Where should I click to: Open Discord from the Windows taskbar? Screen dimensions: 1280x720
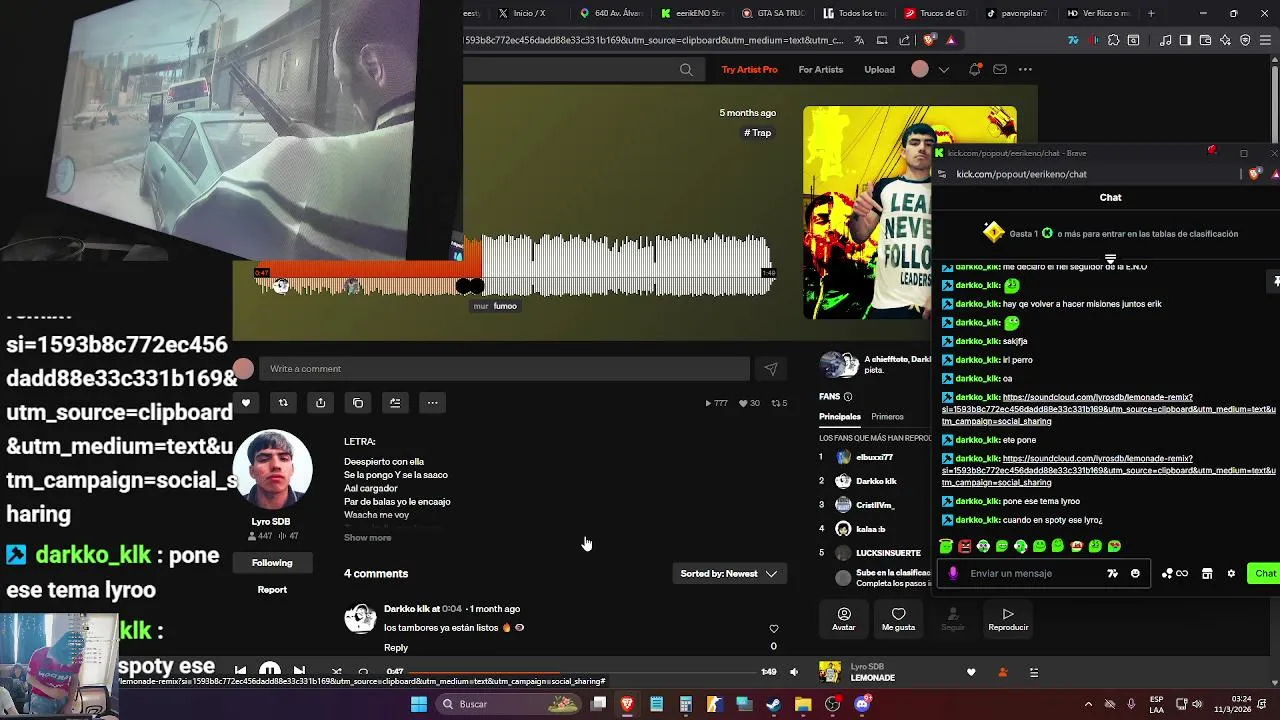point(862,704)
